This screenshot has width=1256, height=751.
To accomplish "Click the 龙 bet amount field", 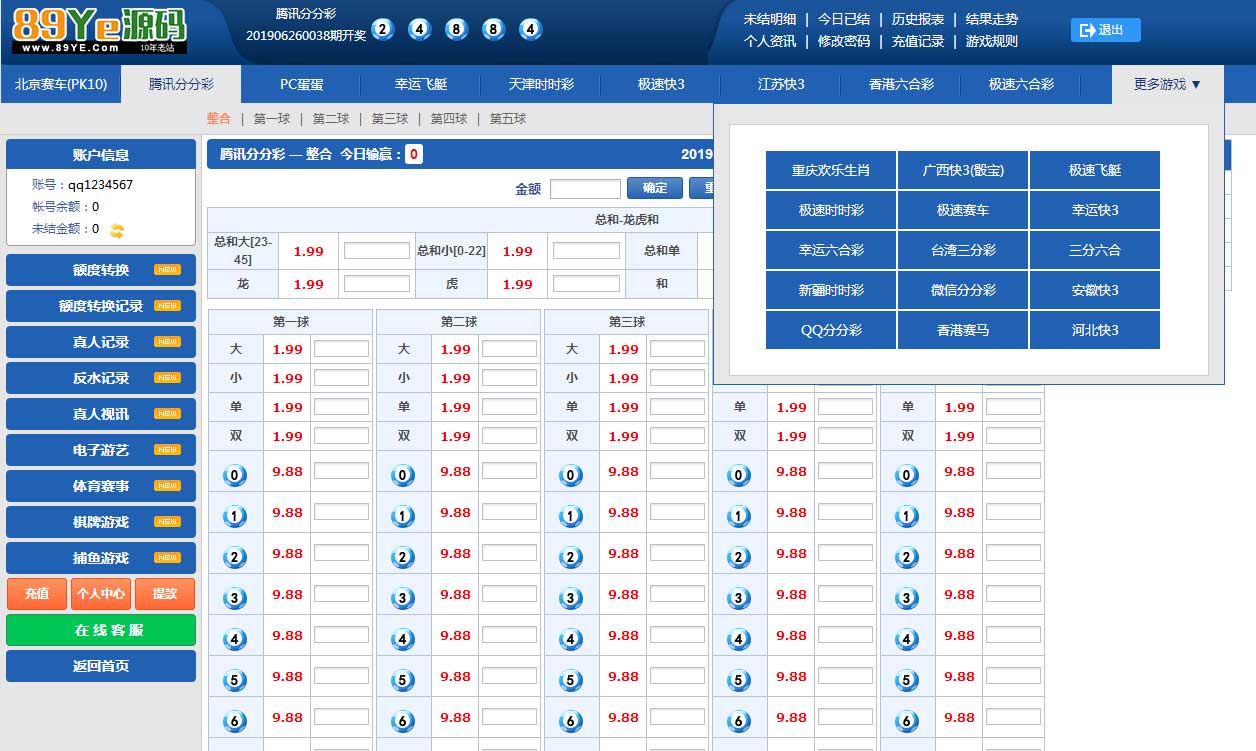I will tap(376, 284).
